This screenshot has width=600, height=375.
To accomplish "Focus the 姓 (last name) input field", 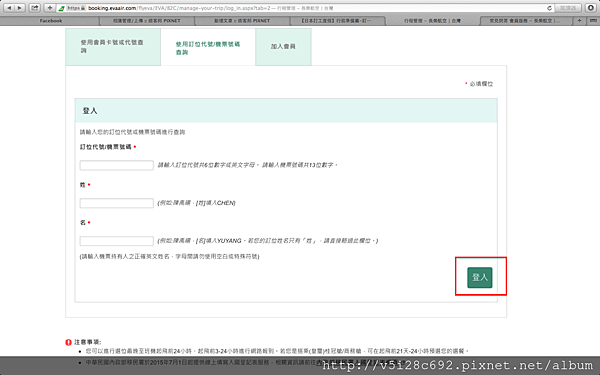I will coord(116,203).
